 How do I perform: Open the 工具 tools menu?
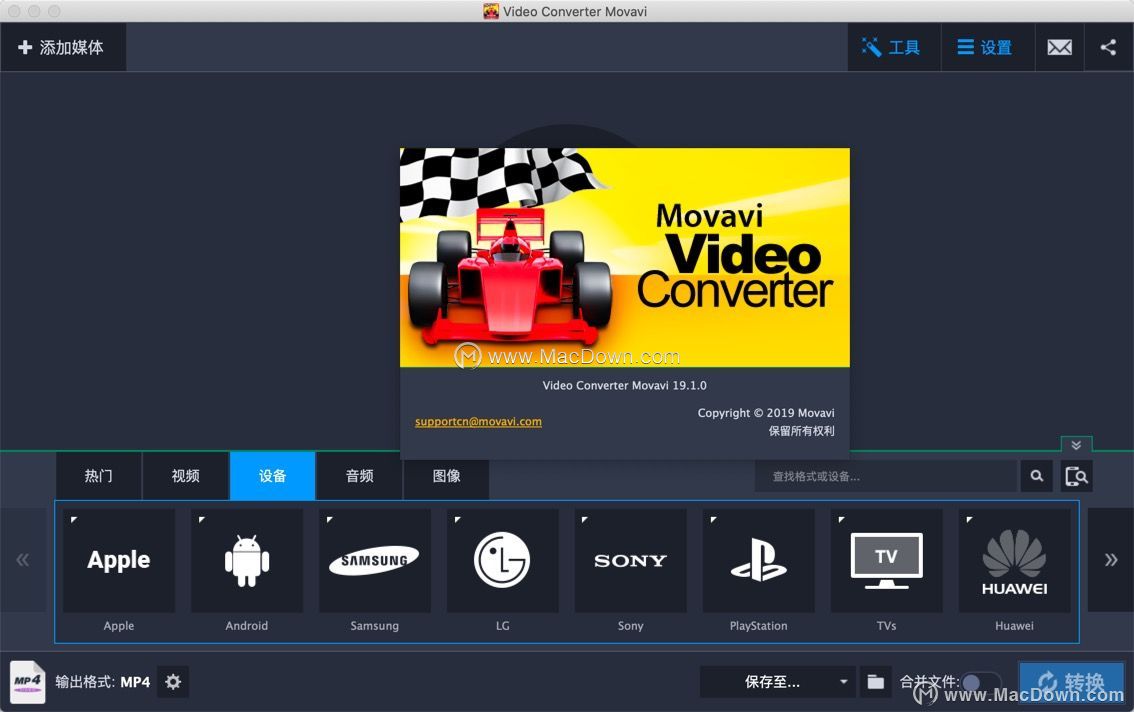(894, 47)
